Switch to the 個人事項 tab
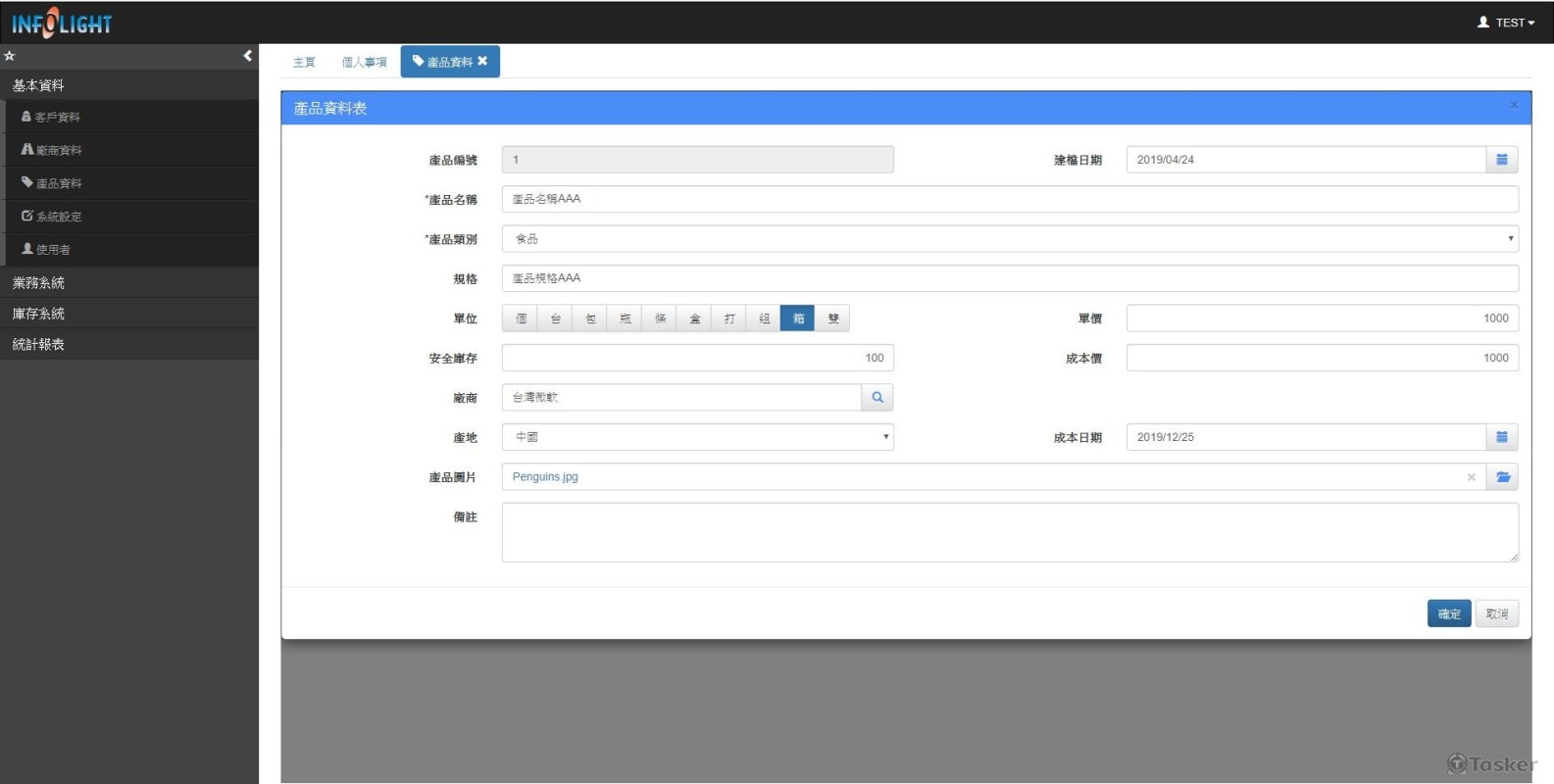The width and height of the screenshot is (1554, 784). (364, 62)
